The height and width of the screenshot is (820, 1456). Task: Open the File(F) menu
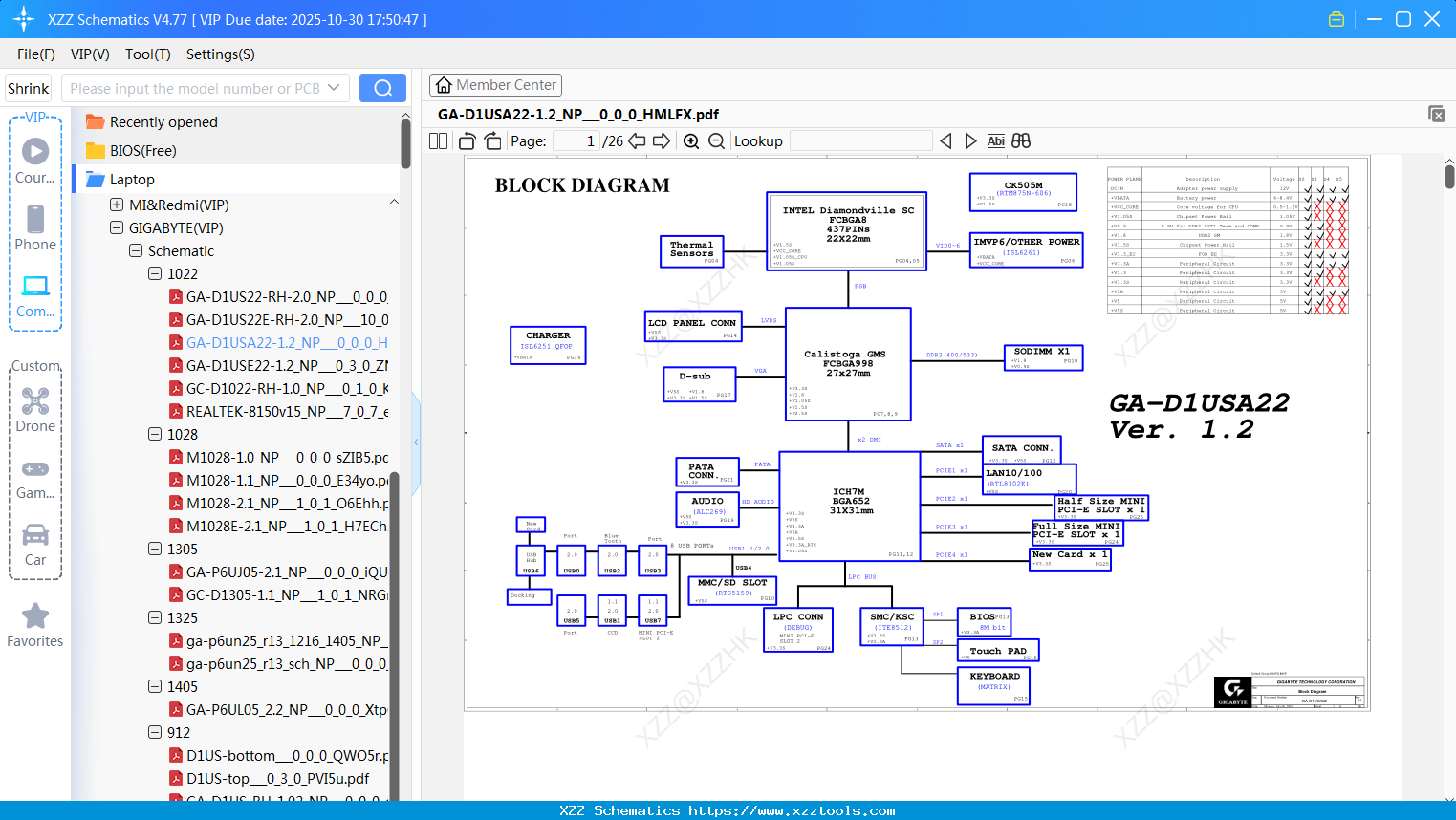click(36, 54)
